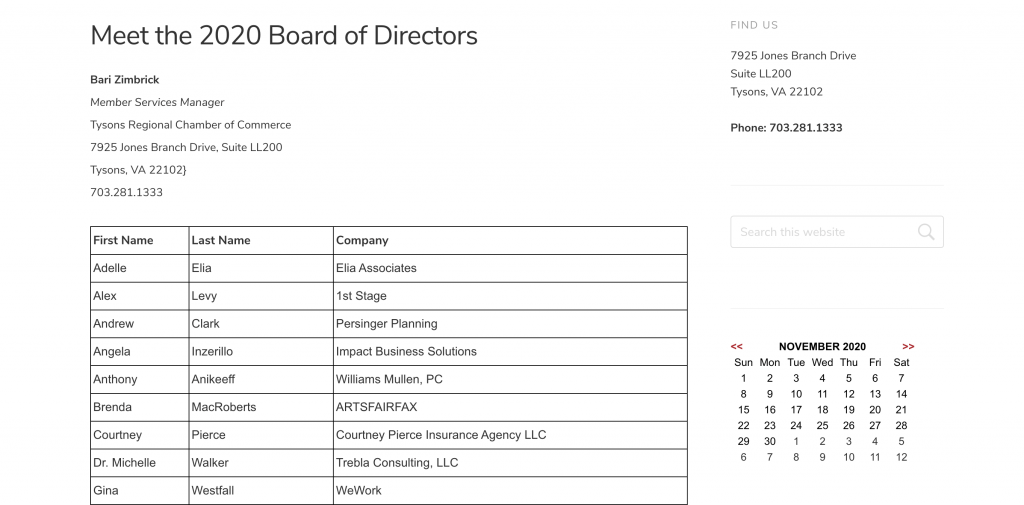The image size is (1024, 505).
Task: Select the 'ARTSFAIRFAX' company cell
Action: coord(510,407)
